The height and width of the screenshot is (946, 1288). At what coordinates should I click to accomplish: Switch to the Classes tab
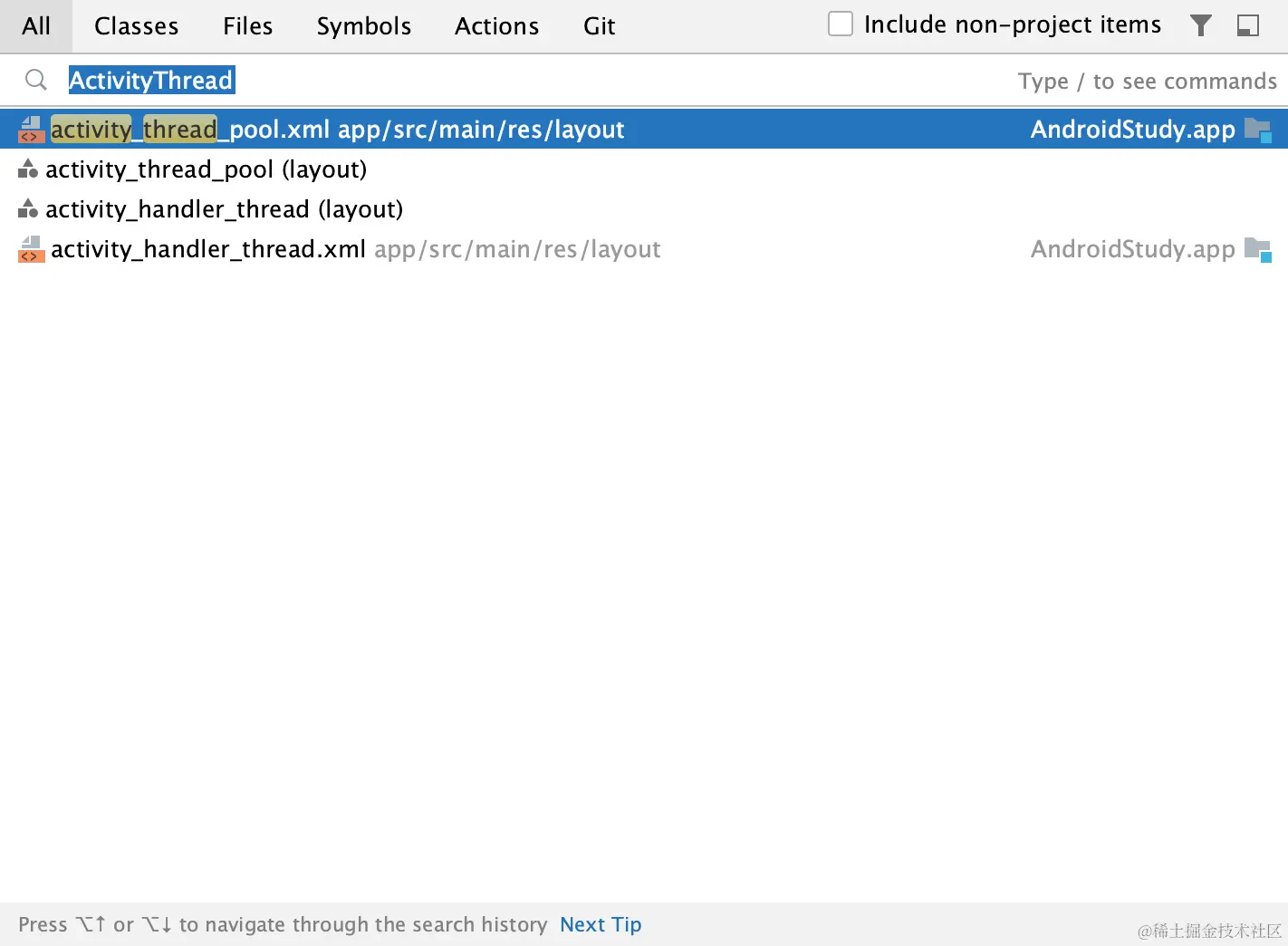(137, 26)
